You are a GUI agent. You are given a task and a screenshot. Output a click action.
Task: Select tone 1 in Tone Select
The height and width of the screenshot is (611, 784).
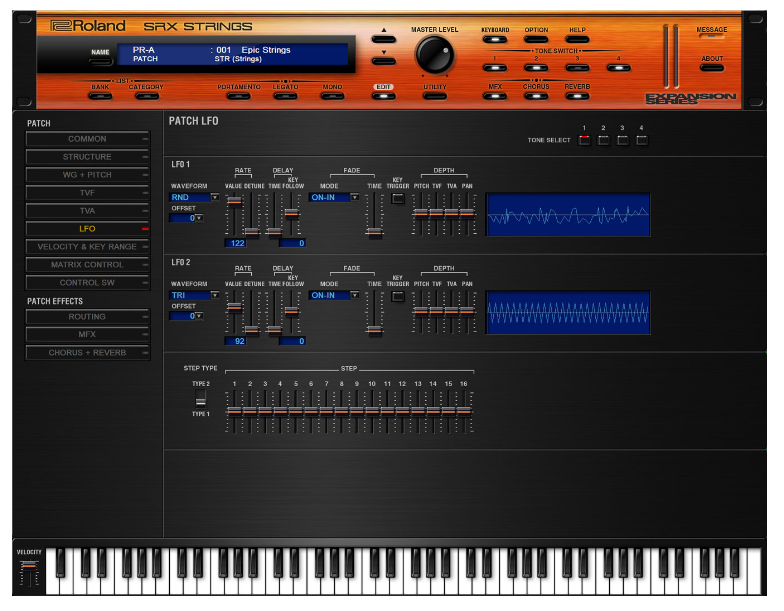[x=584, y=140]
